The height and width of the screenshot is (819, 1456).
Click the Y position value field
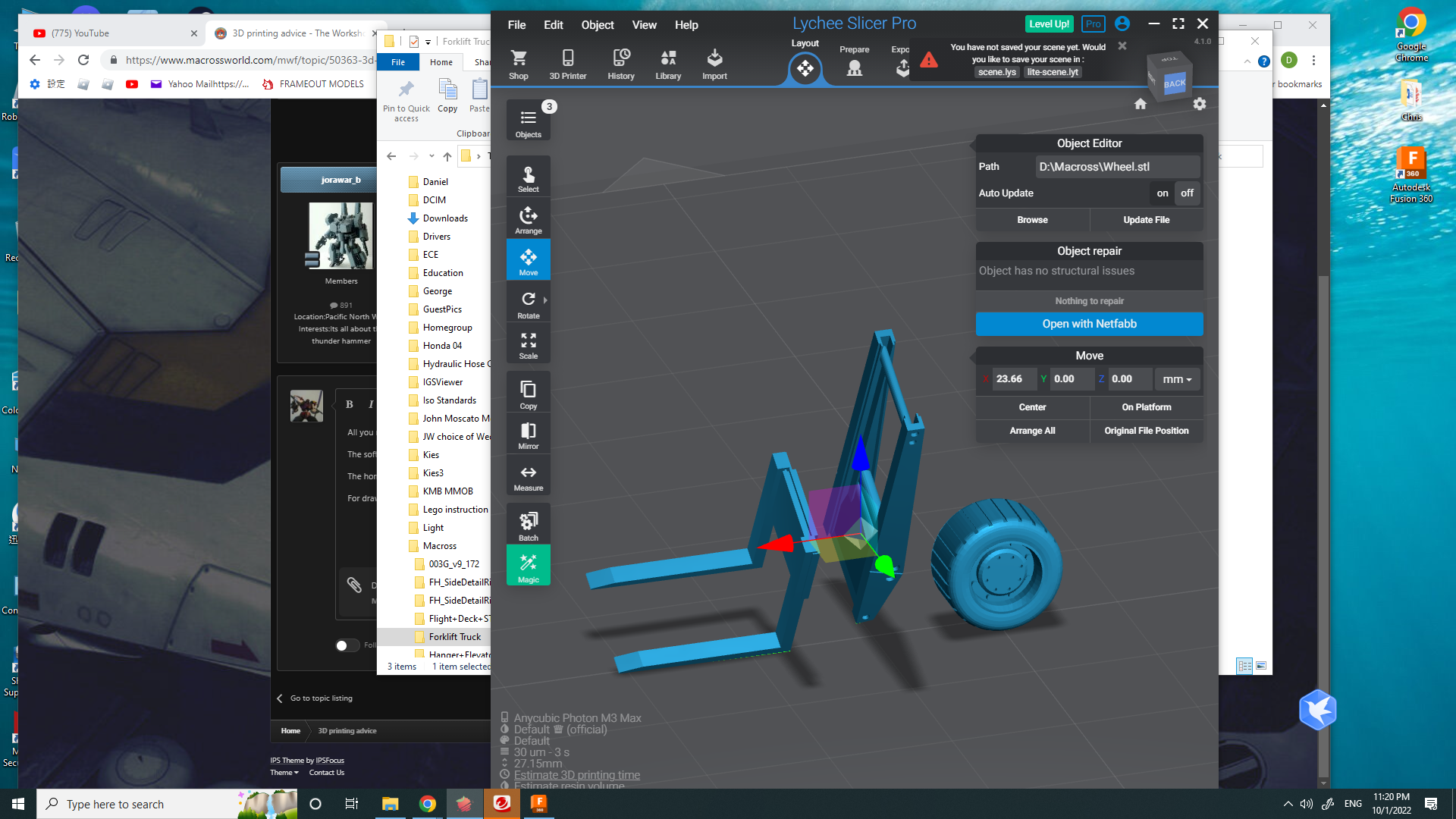tap(1072, 379)
